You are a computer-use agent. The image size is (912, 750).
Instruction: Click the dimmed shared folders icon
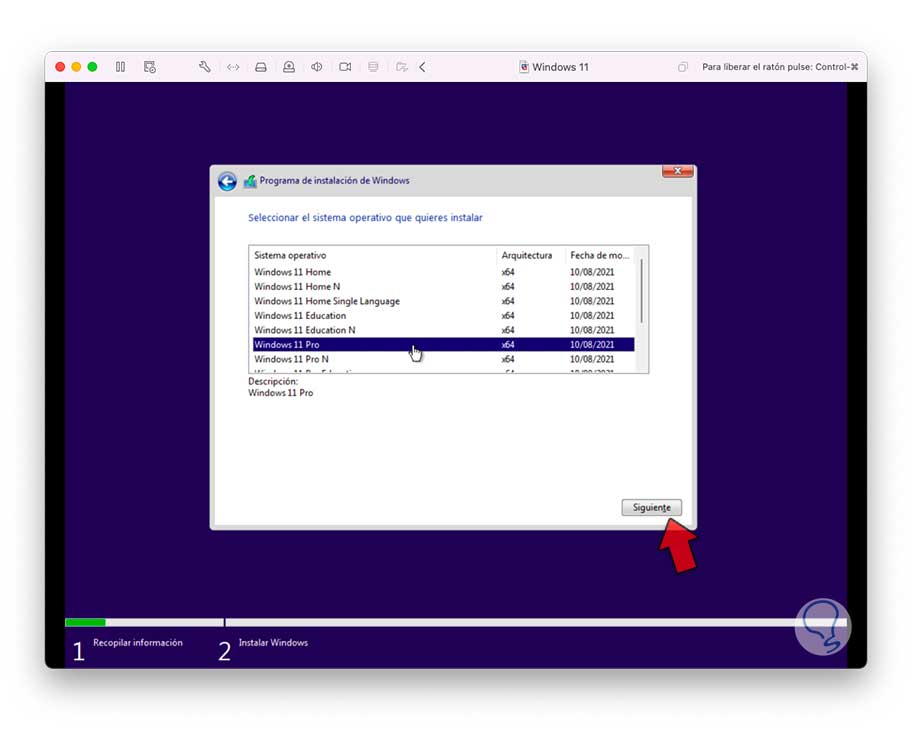(401, 67)
